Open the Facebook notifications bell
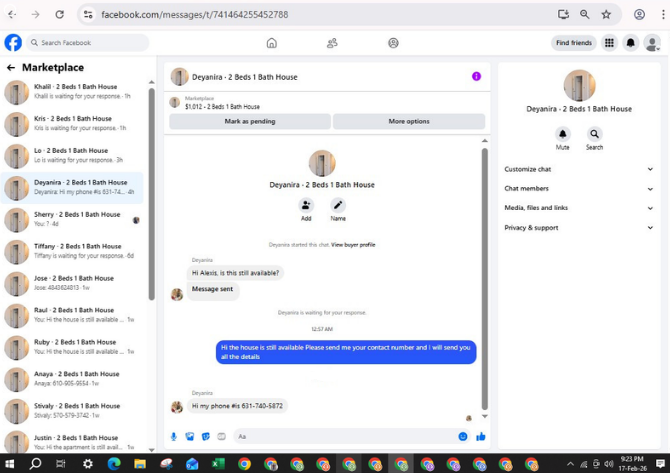Image resolution: width=670 pixels, height=473 pixels. pos(631,43)
